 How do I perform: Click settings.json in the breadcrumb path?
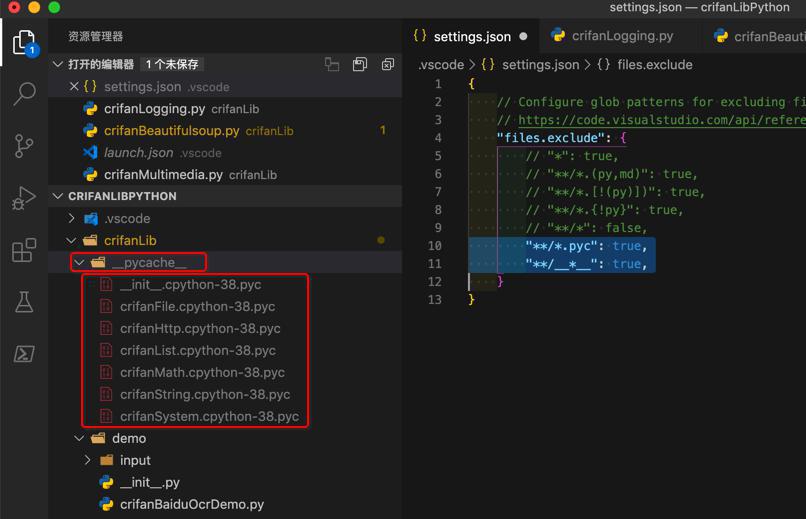[x=540, y=65]
